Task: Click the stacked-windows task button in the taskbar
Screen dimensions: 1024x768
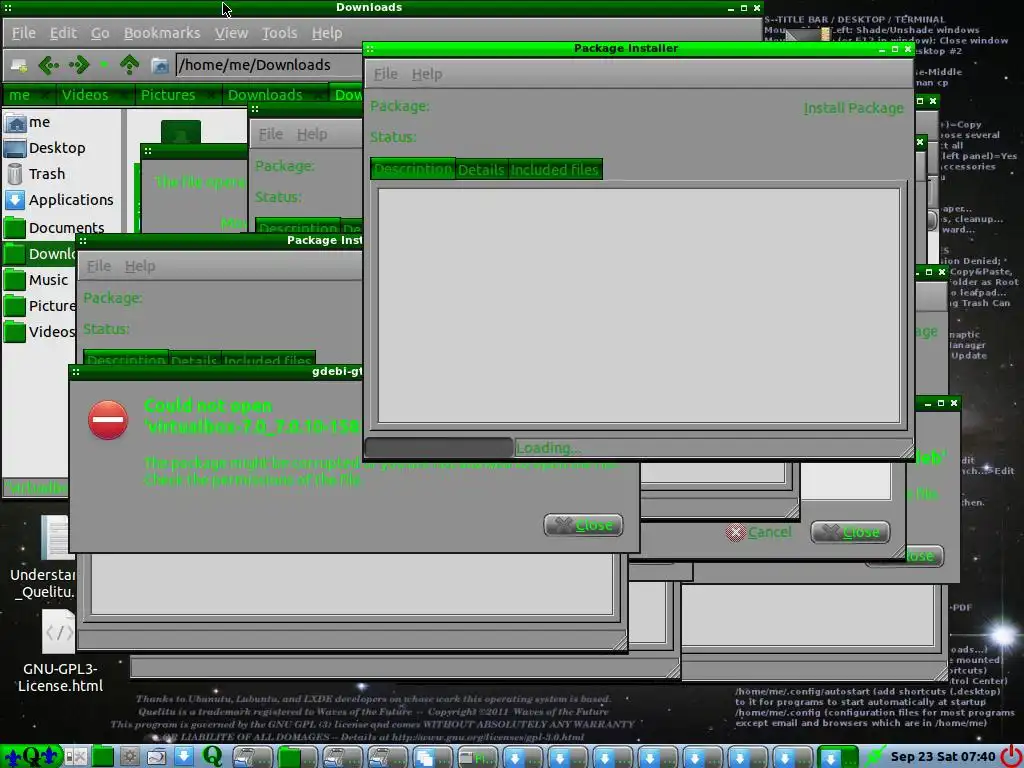Action: [432, 758]
